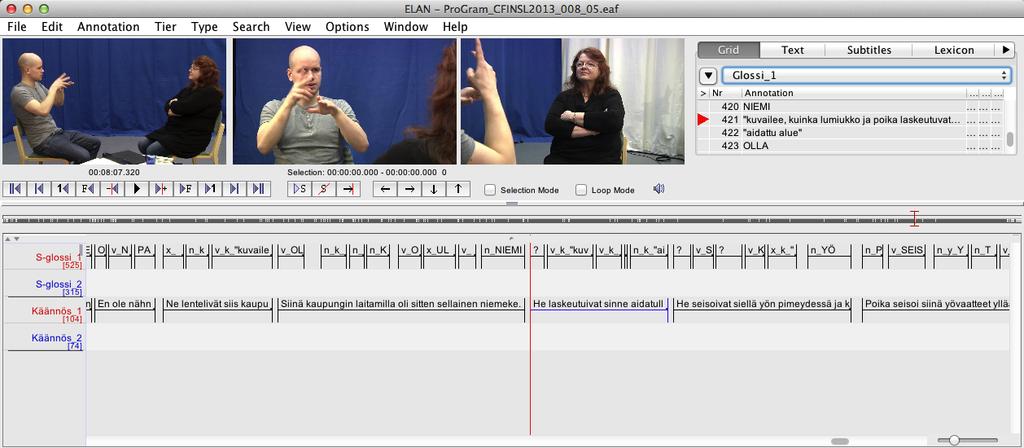The image size is (1024, 448).
Task: Open the Annotation menu
Action: (108, 27)
